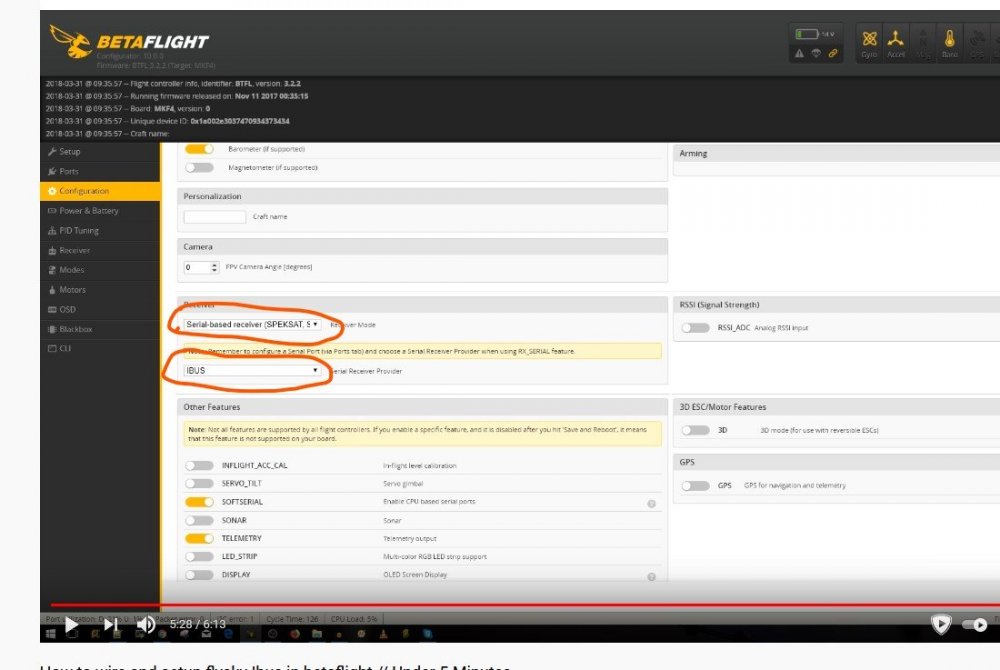Open the Motors tab
1000x670 pixels.
(x=100, y=290)
